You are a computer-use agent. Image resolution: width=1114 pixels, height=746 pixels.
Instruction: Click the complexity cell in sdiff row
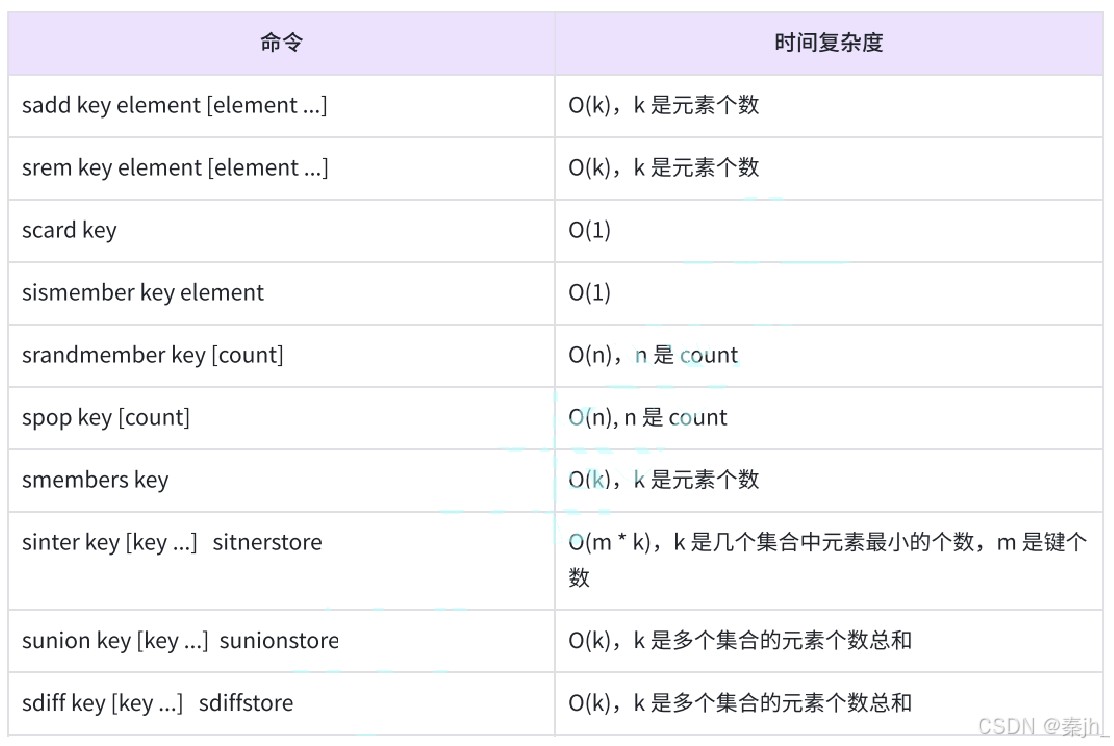pyautogui.click(x=740, y=703)
